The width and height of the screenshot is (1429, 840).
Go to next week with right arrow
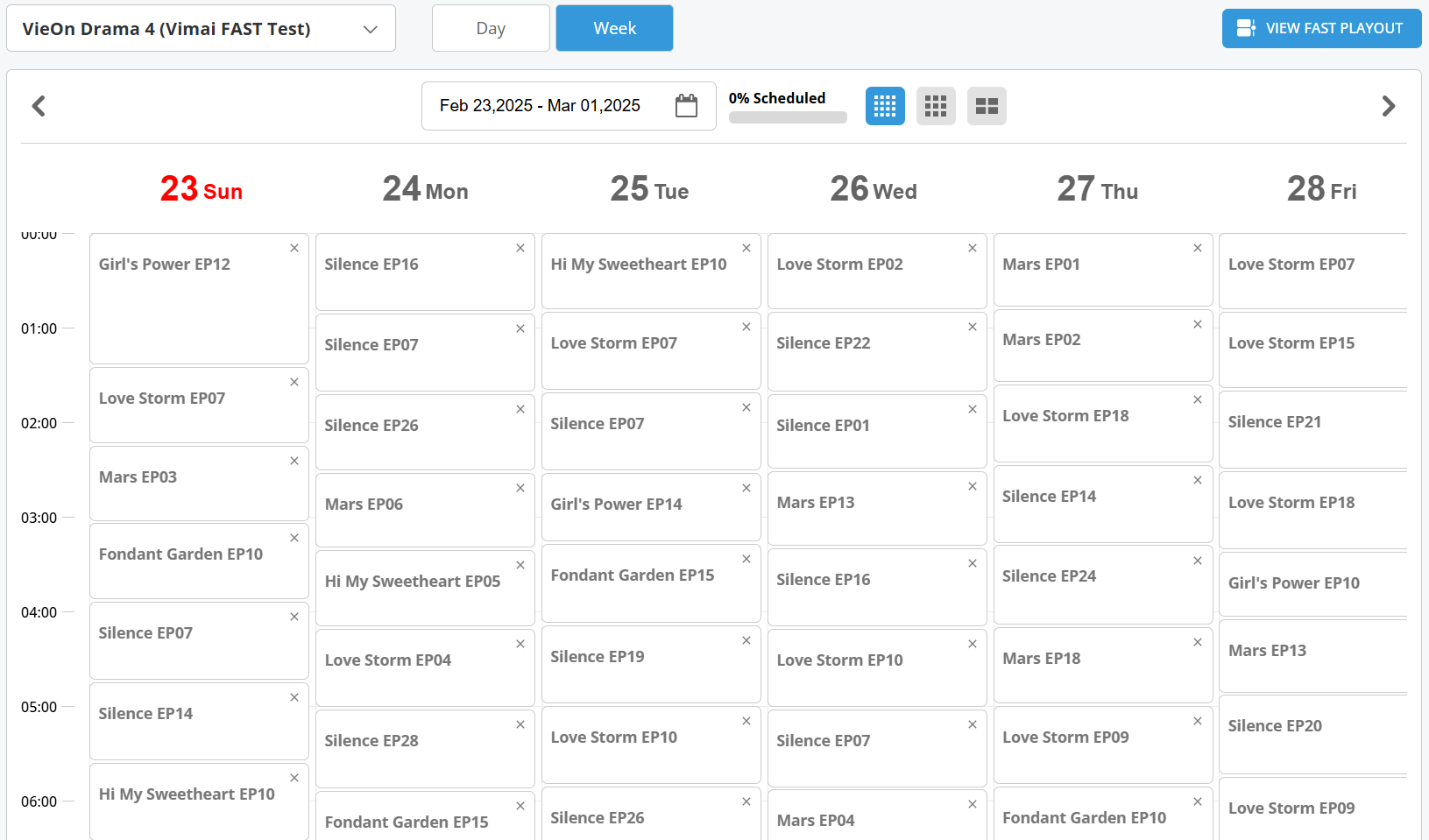click(1388, 106)
